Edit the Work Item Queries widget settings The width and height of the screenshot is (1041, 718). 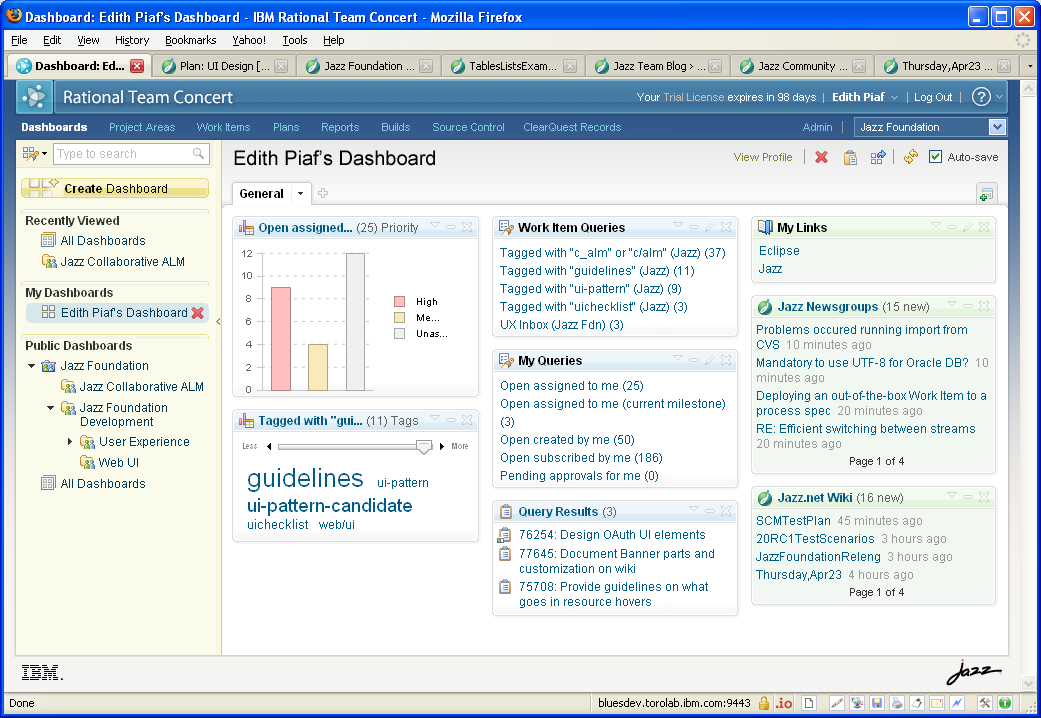(x=710, y=227)
